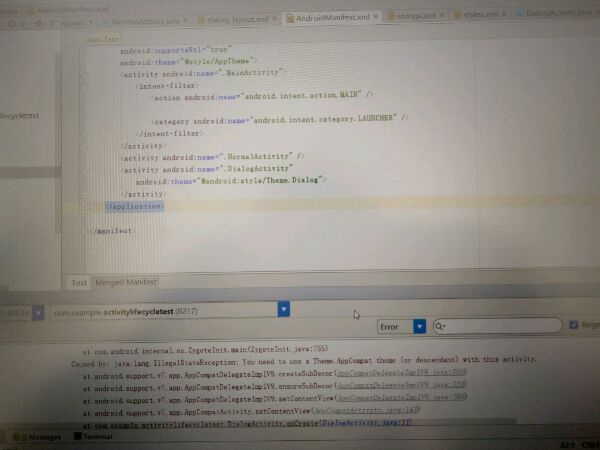Open the AppCompatDelegateImplV9.java link on setContentView line
Screen dimensions: 600x450
[x=401, y=398]
